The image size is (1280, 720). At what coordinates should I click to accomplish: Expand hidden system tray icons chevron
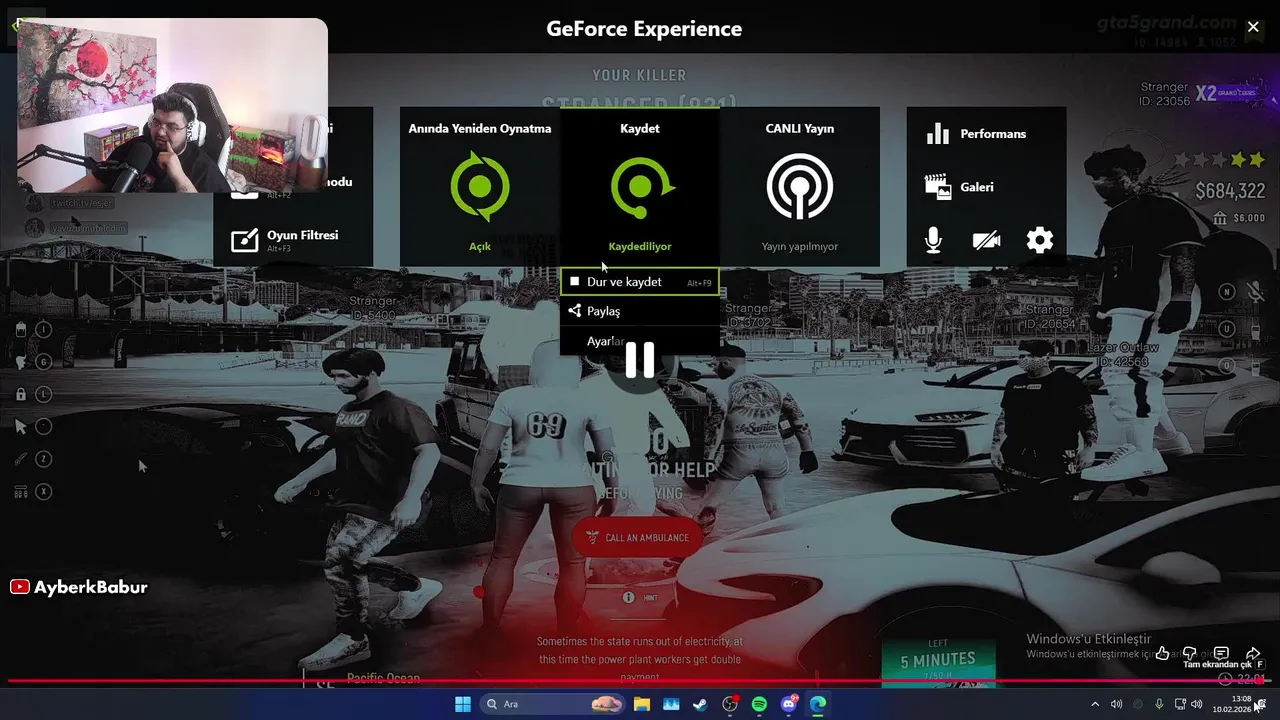[x=1095, y=704]
